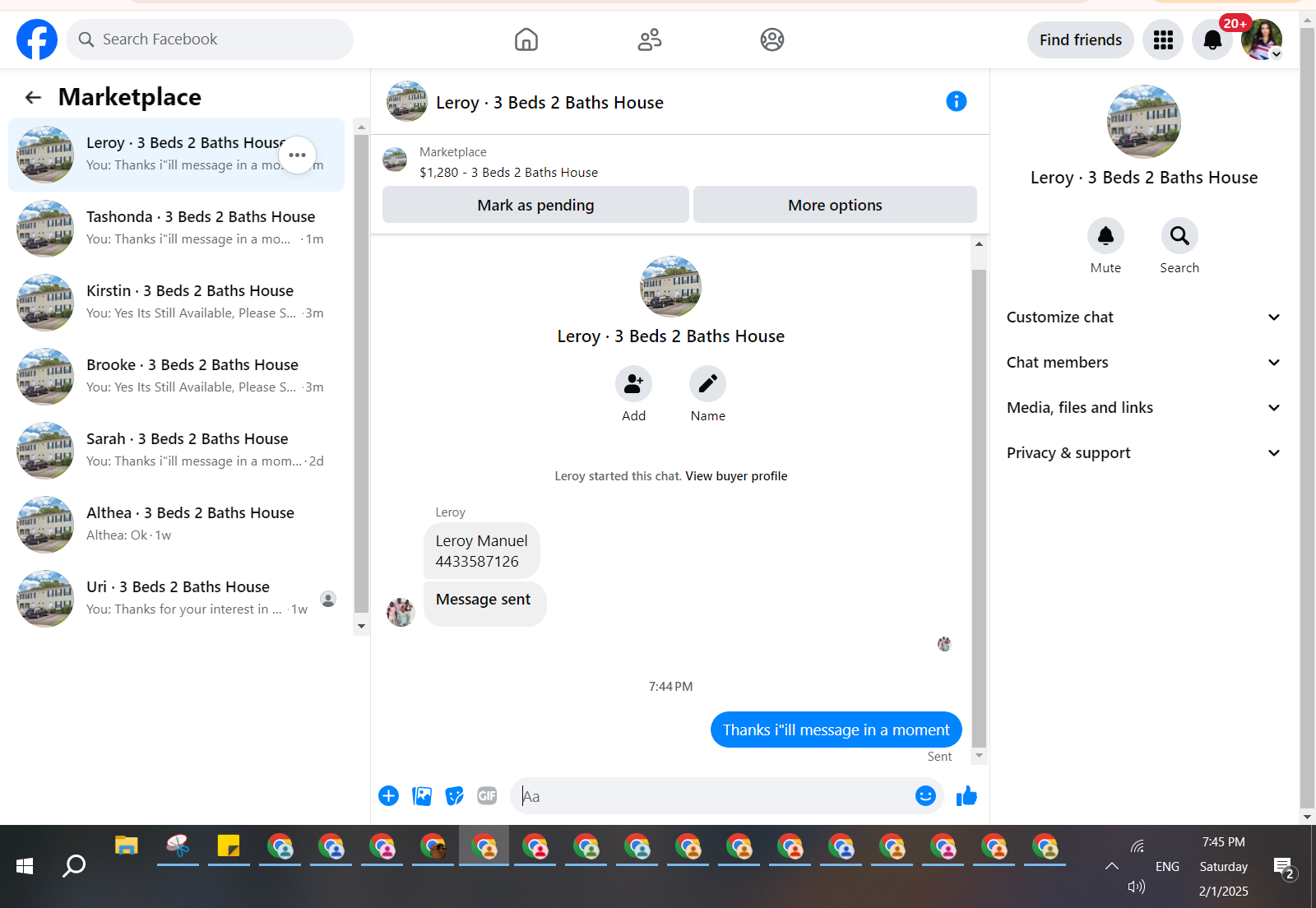Image resolution: width=1316 pixels, height=908 pixels.
Task: Click the browser page scrollbar
Action: (x=1307, y=419)
